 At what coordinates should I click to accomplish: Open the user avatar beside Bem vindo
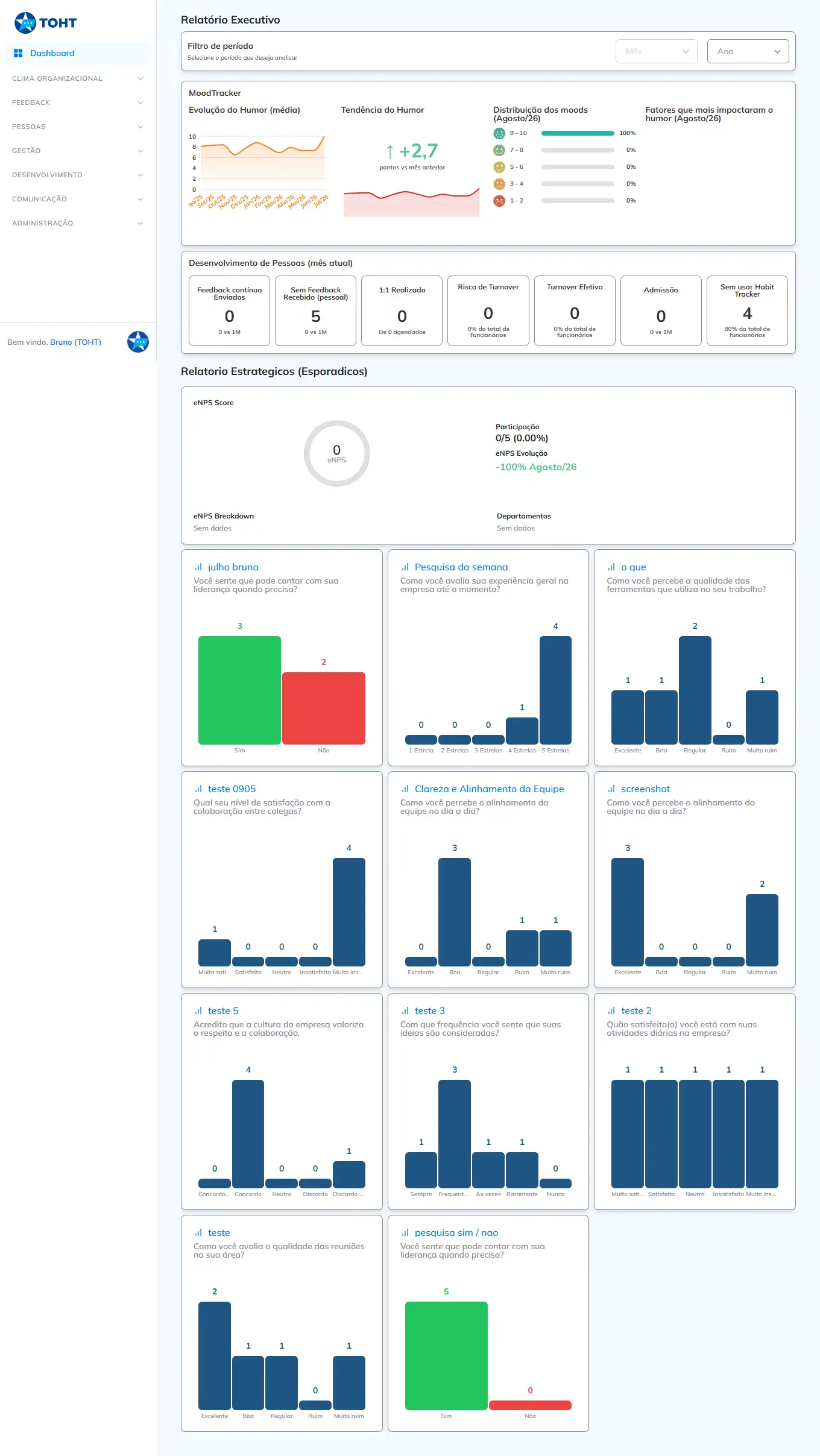pyautogui.click(x=138, y=342)
